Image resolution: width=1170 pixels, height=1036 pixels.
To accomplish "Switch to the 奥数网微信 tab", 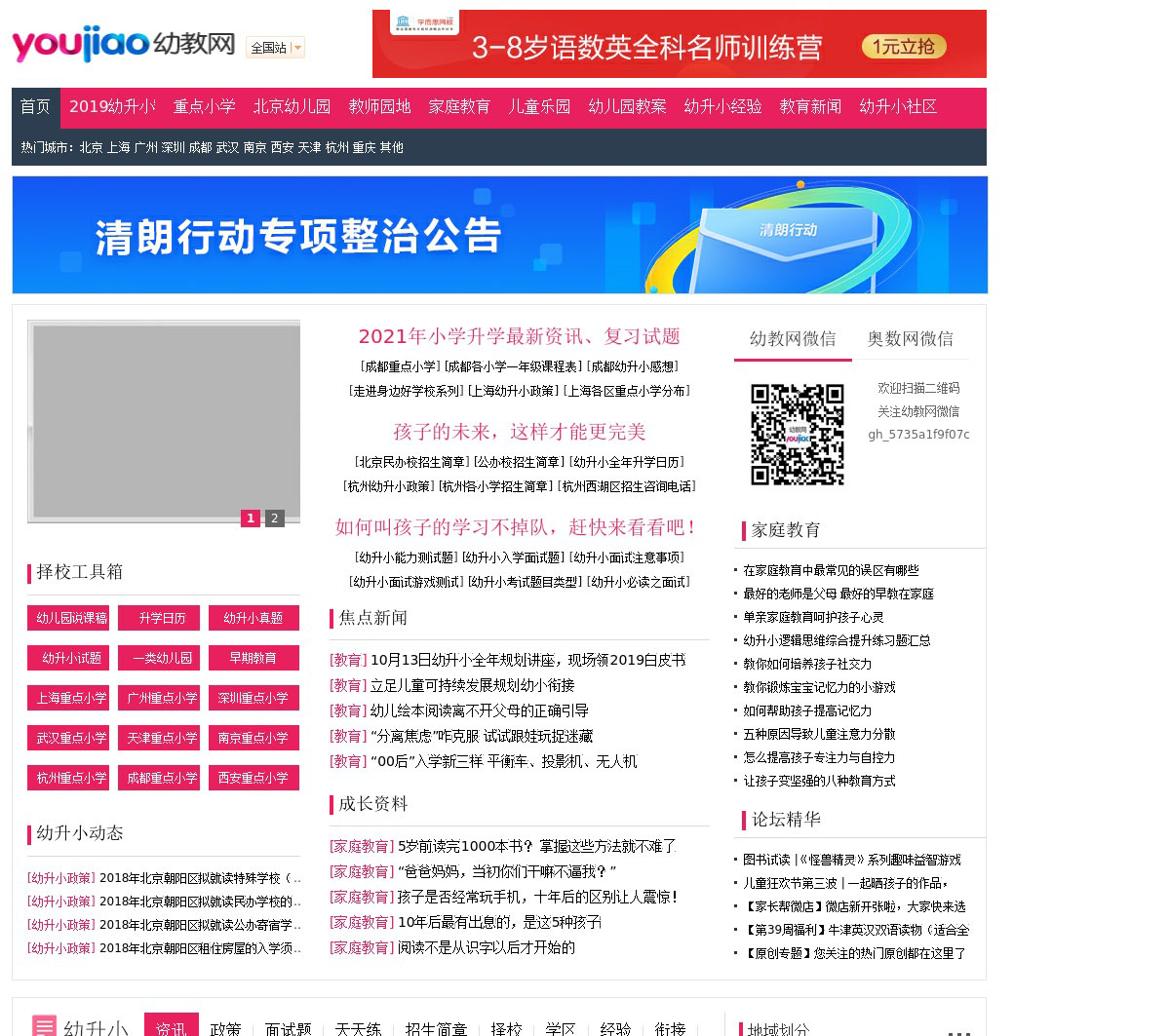I will pyautogui.click(x=910, y=339).
